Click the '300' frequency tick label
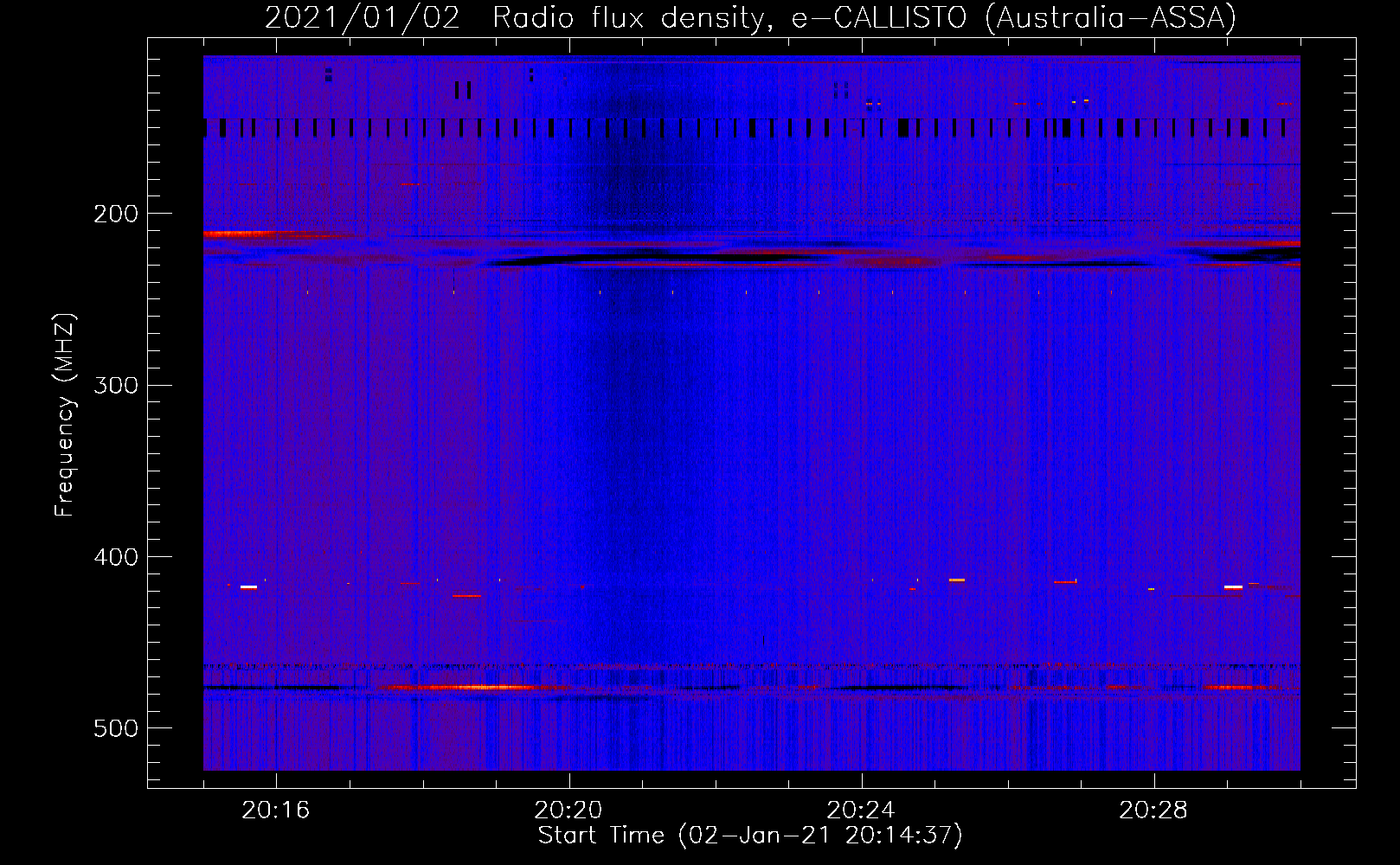The width and height of the screenshot is (1400, 865). [116, 385]
